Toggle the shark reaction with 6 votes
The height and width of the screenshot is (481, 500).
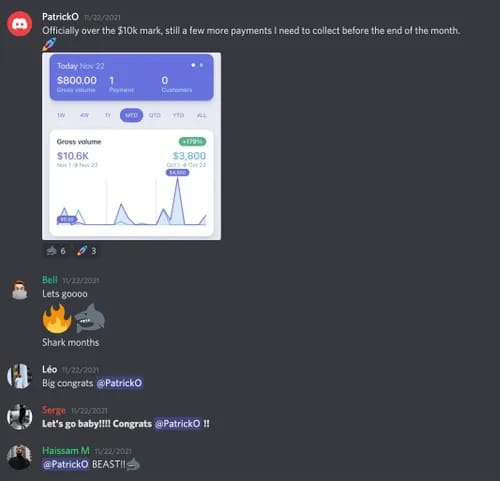point(56,251)
